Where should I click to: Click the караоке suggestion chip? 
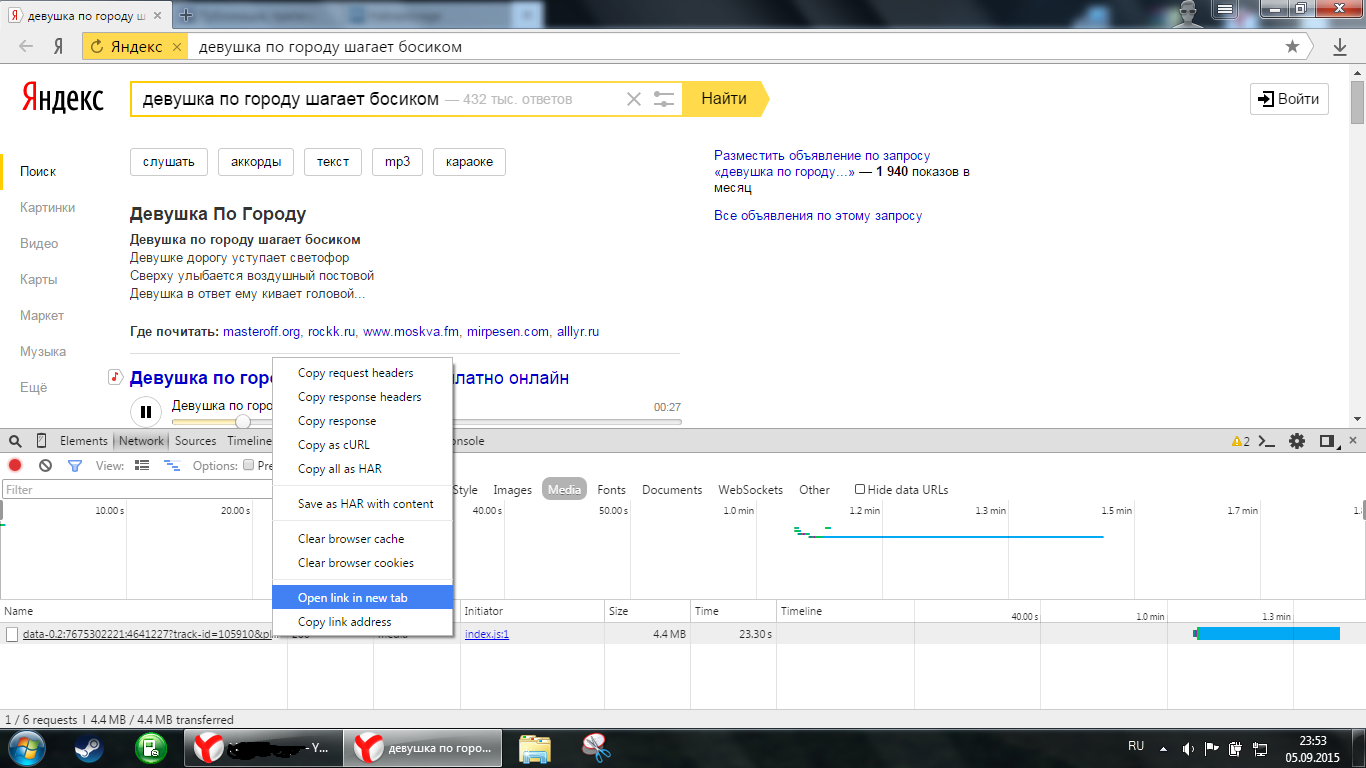pos(469,162)
